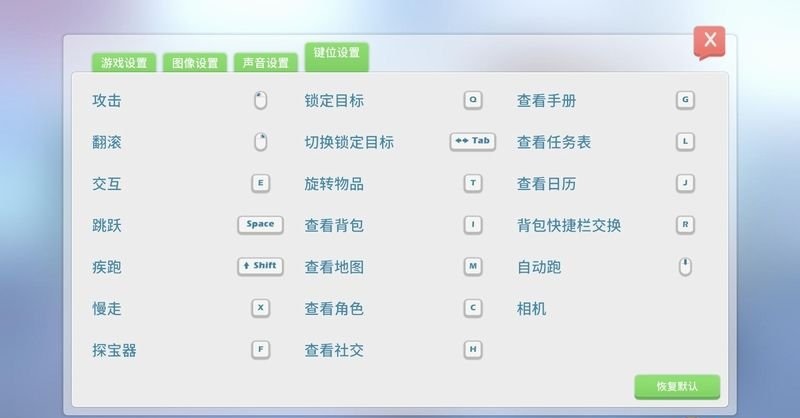Screen dimensions: 800x418
Task: Change the F key binding for 探宝器
Action: [260, 349]
